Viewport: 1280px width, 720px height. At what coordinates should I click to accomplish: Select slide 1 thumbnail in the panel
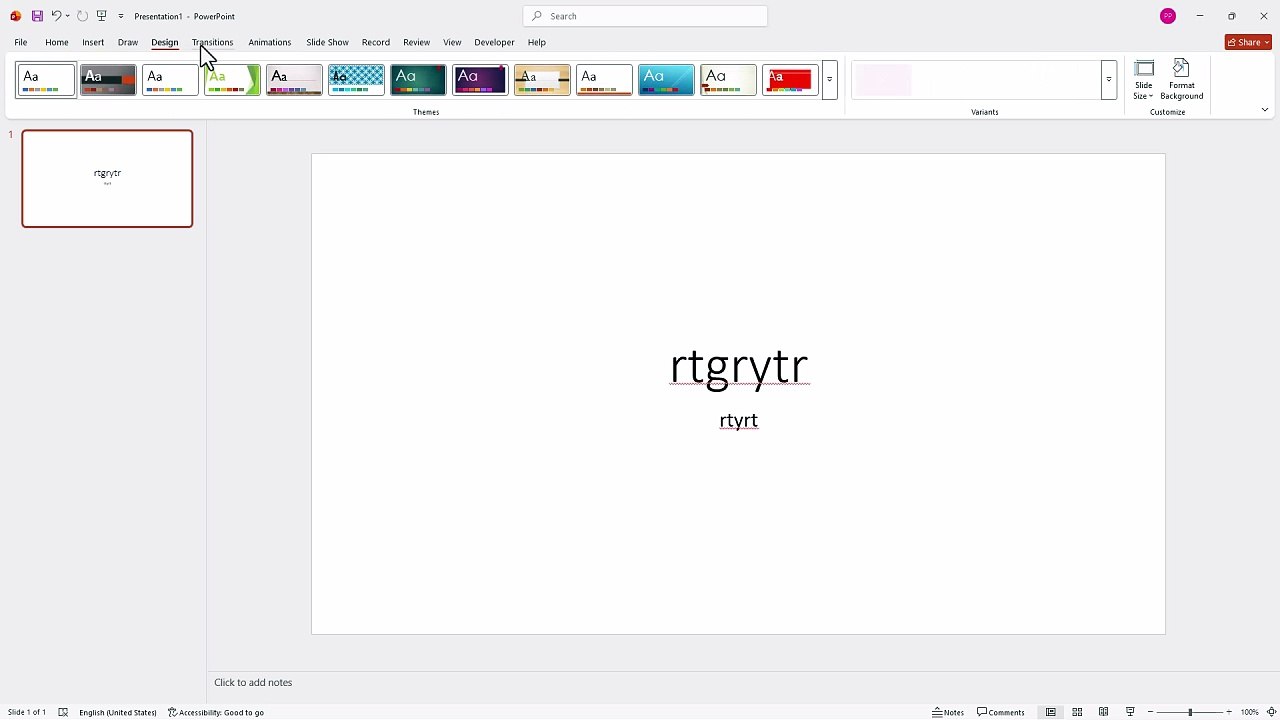(x=107, y=178)
